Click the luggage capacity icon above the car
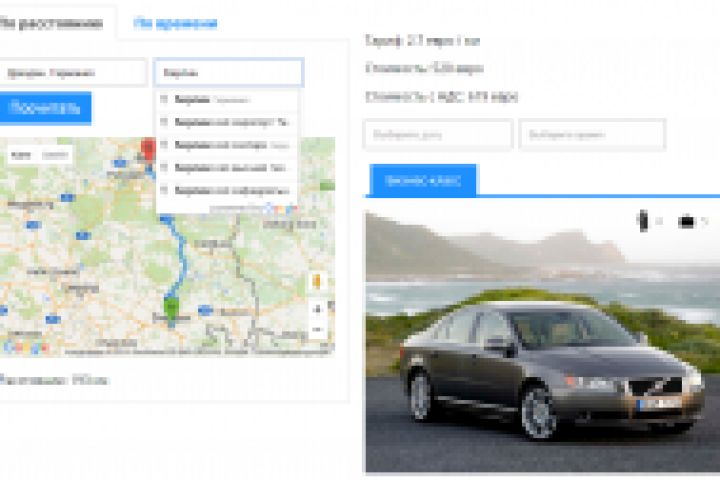Screen dimensions: 720x480 click(686, 222)
